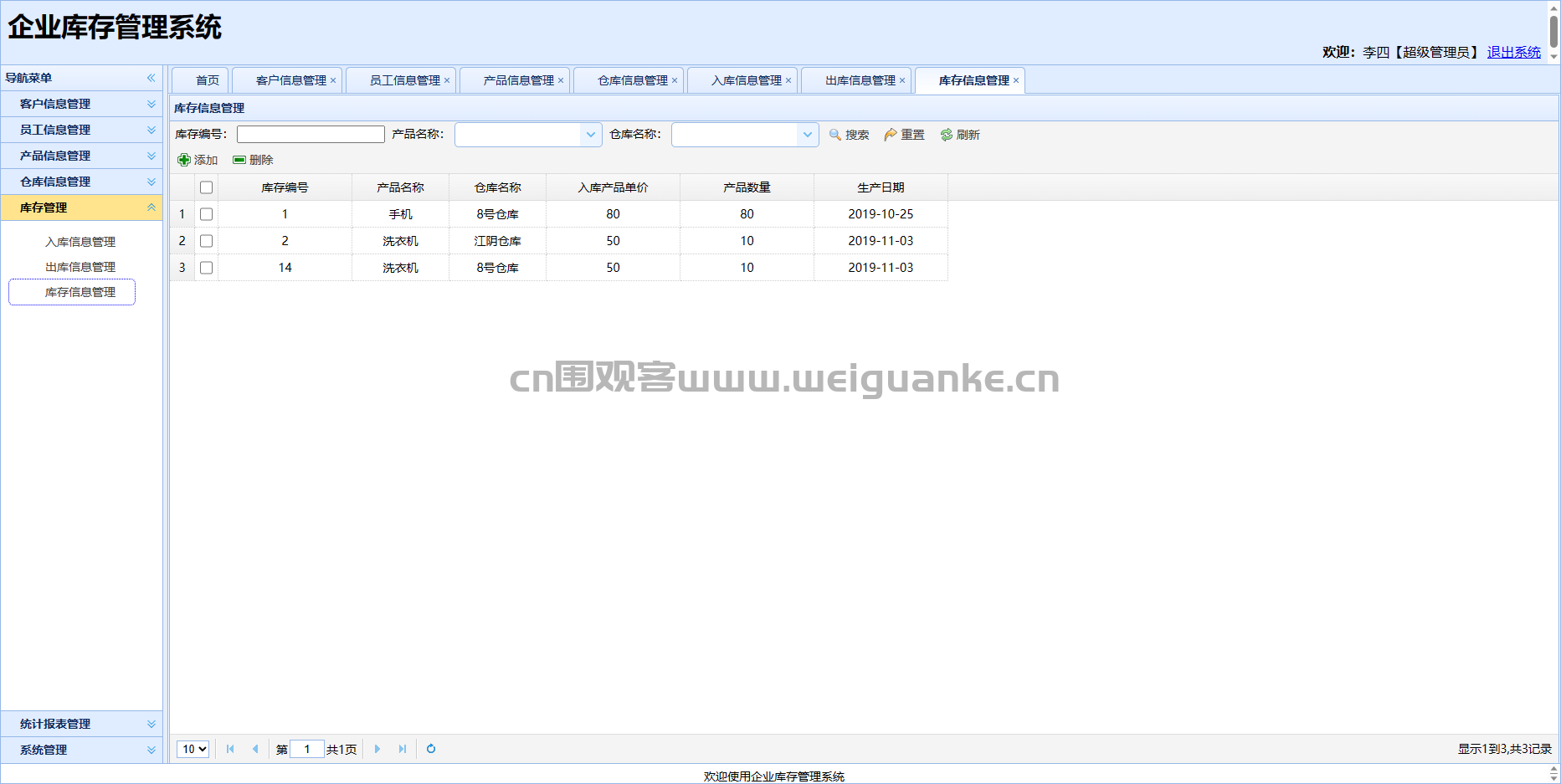This screenshot has width=1561, height=784.
Task: Collapse the 库存管理 sidebar section
Action: 81,208
